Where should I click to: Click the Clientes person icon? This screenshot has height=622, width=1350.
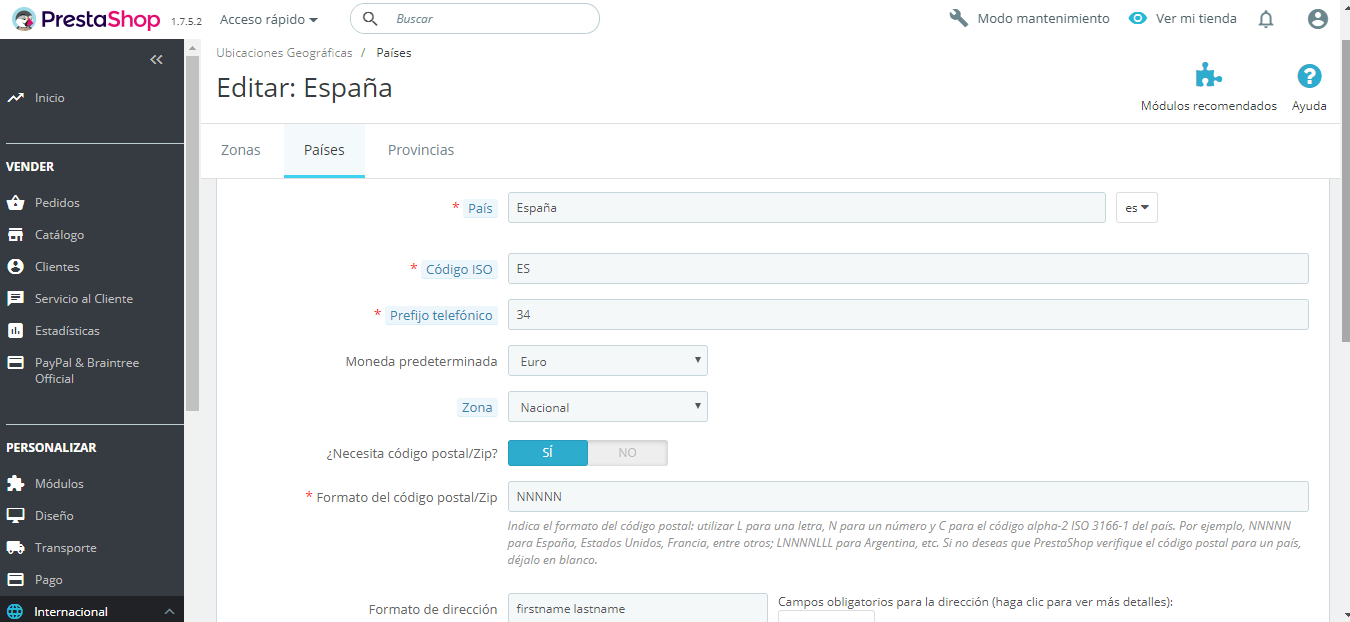[15, 267]
